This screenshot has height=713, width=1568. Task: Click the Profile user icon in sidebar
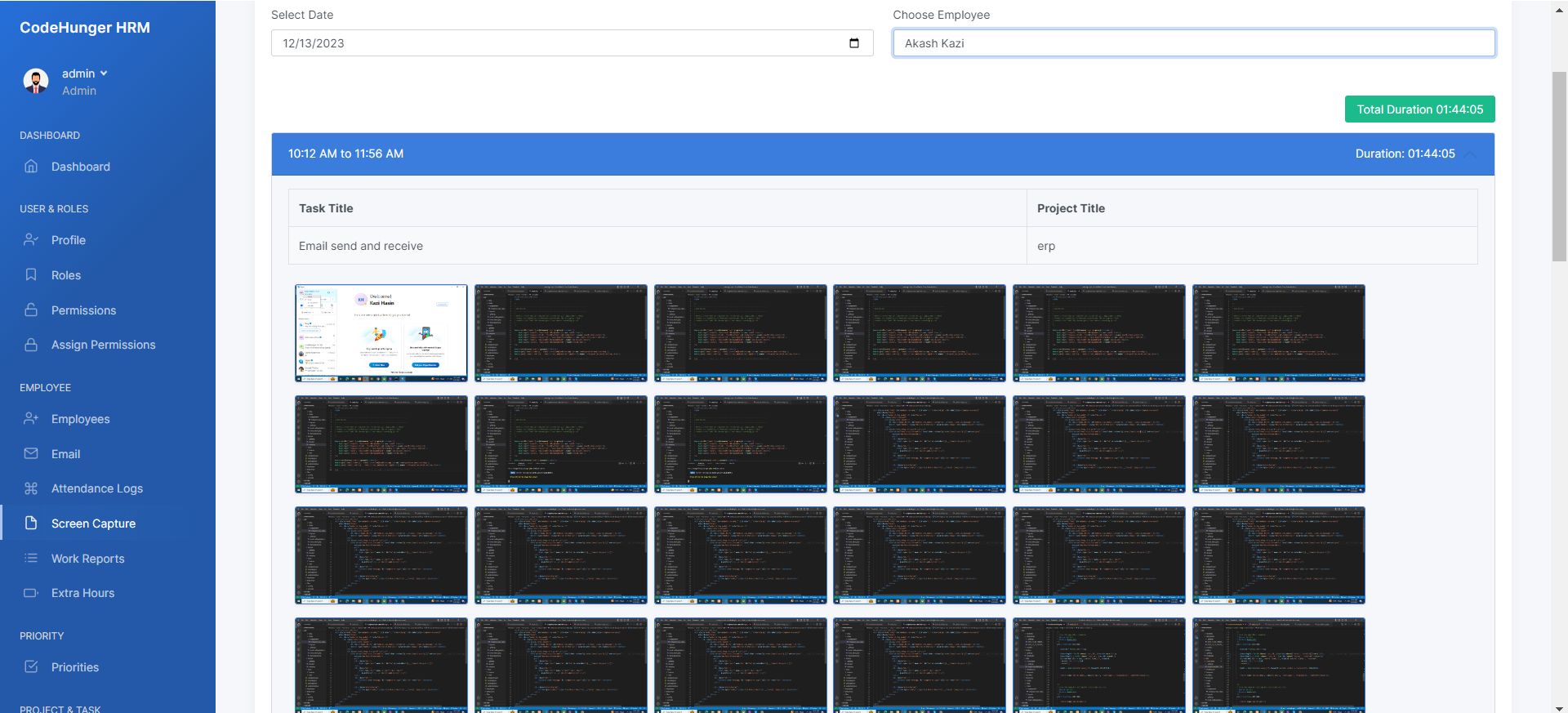[x=31, y=240]
